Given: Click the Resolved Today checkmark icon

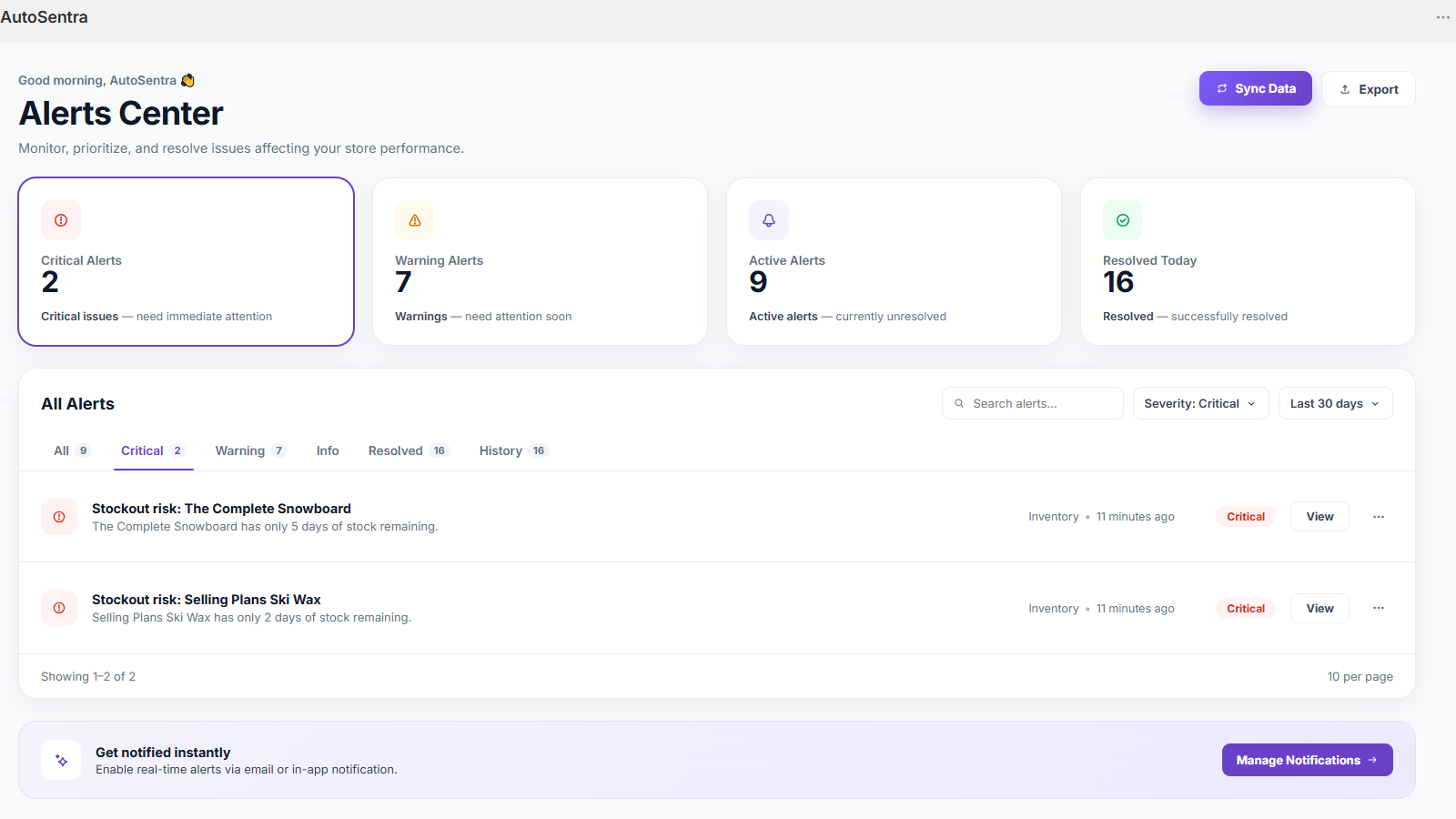Looking at the screenshot, I should point(1123,220).
